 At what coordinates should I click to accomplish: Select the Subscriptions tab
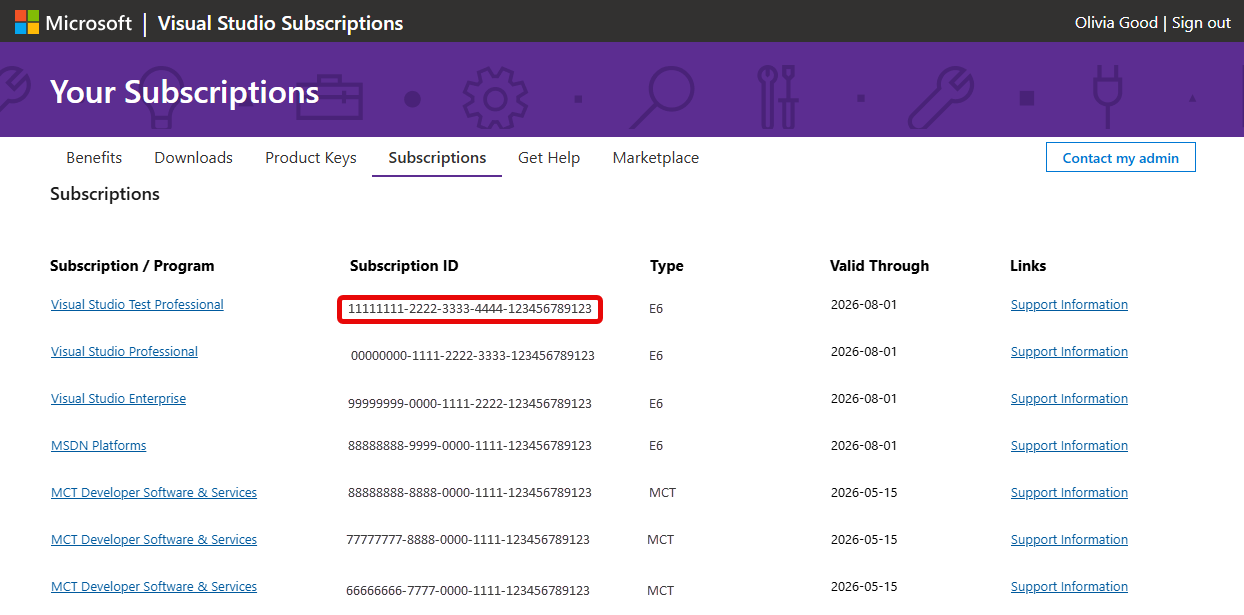click(x=436, y=157)
